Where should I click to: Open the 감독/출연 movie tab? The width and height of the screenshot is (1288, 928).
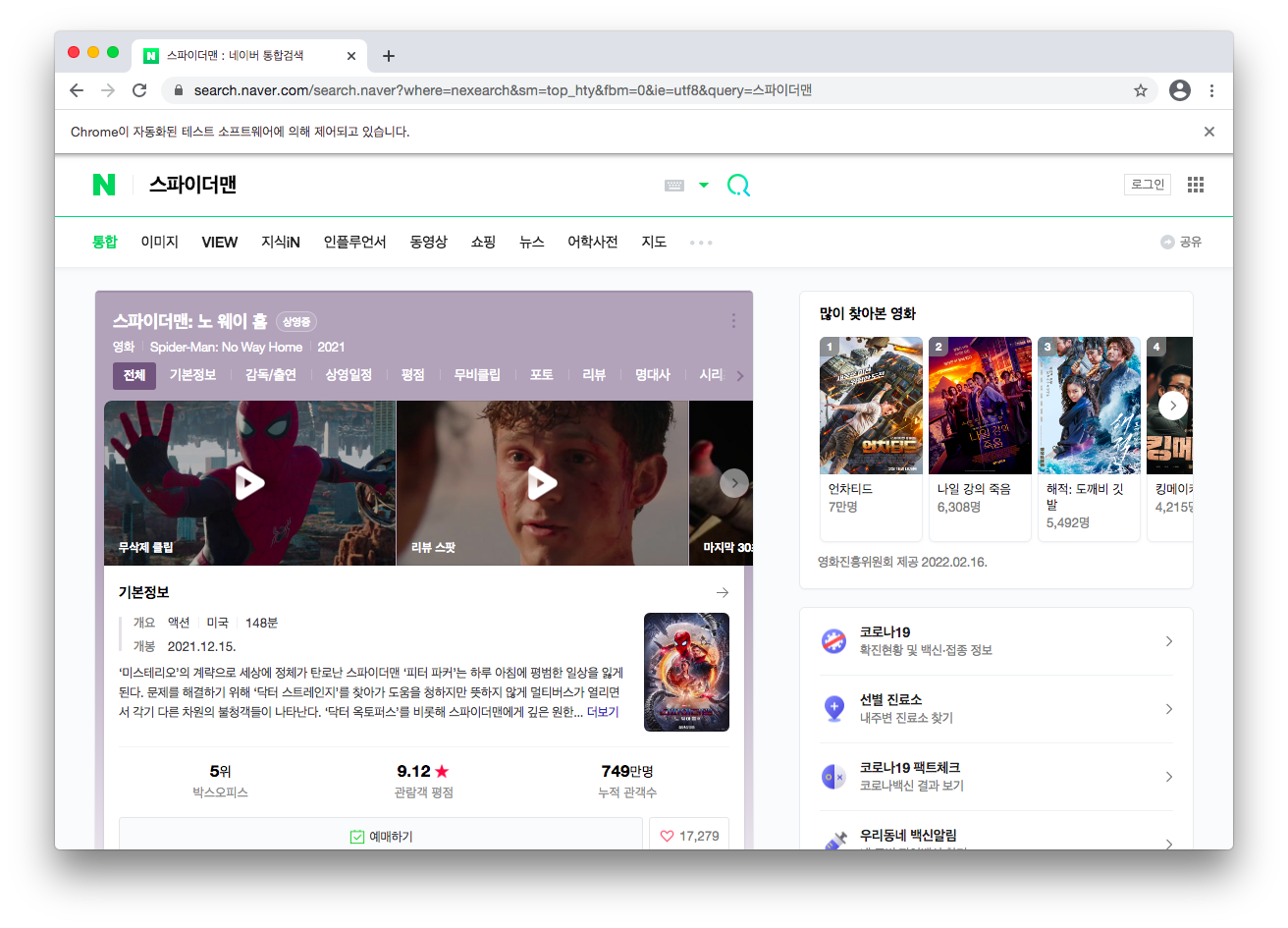click(x=271, y=375)
